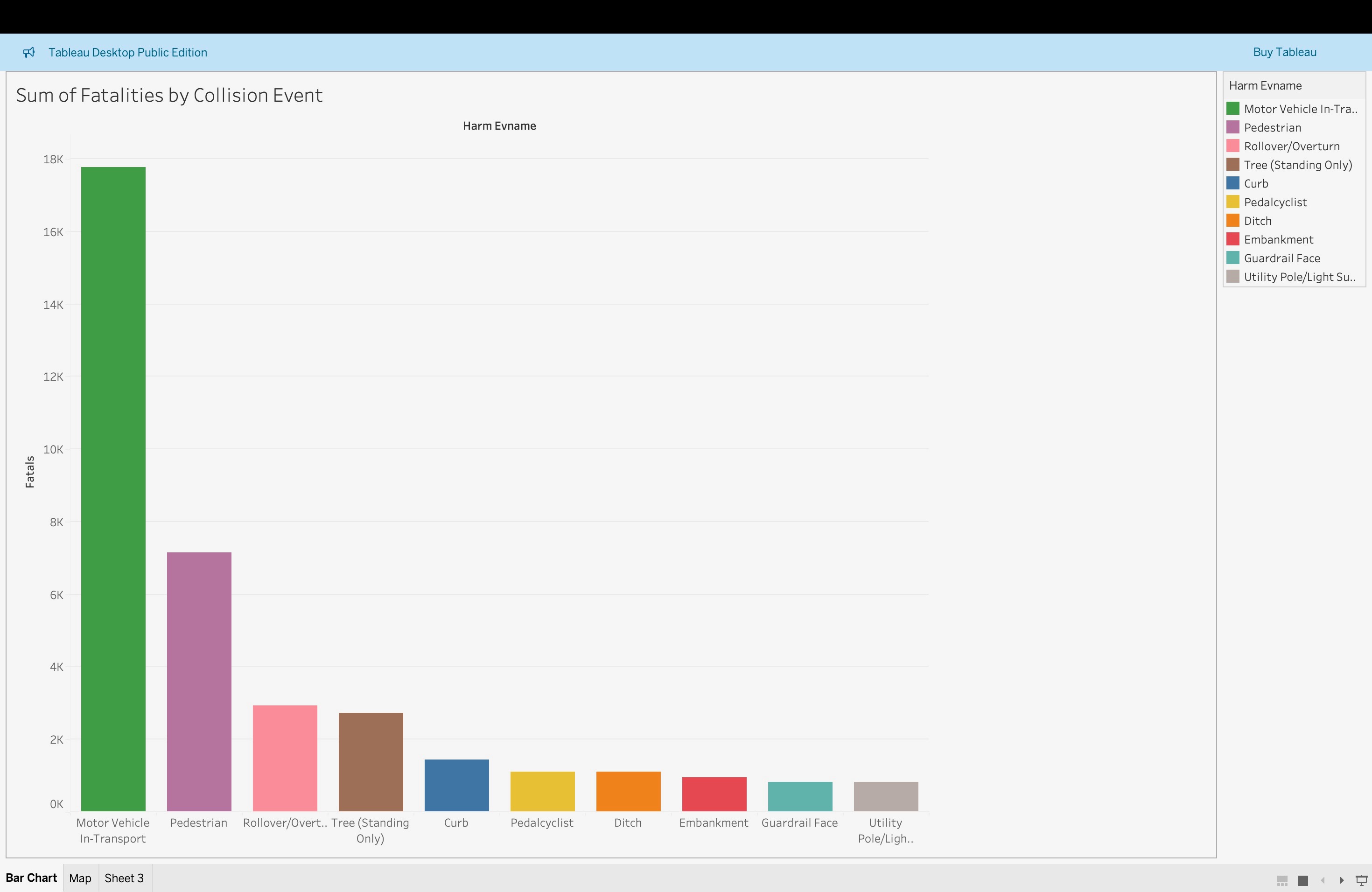Select Ditch orange legend swatch
Image resolution: width=1372 pixels, height=892 pixels.
[1232, 220]
